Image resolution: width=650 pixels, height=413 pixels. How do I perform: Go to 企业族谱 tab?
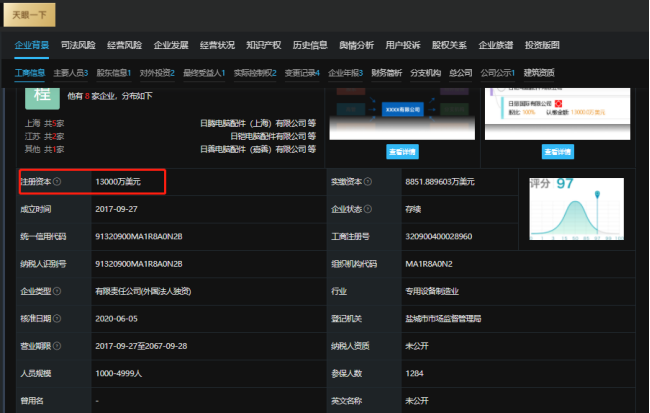[x=496, y=45]
